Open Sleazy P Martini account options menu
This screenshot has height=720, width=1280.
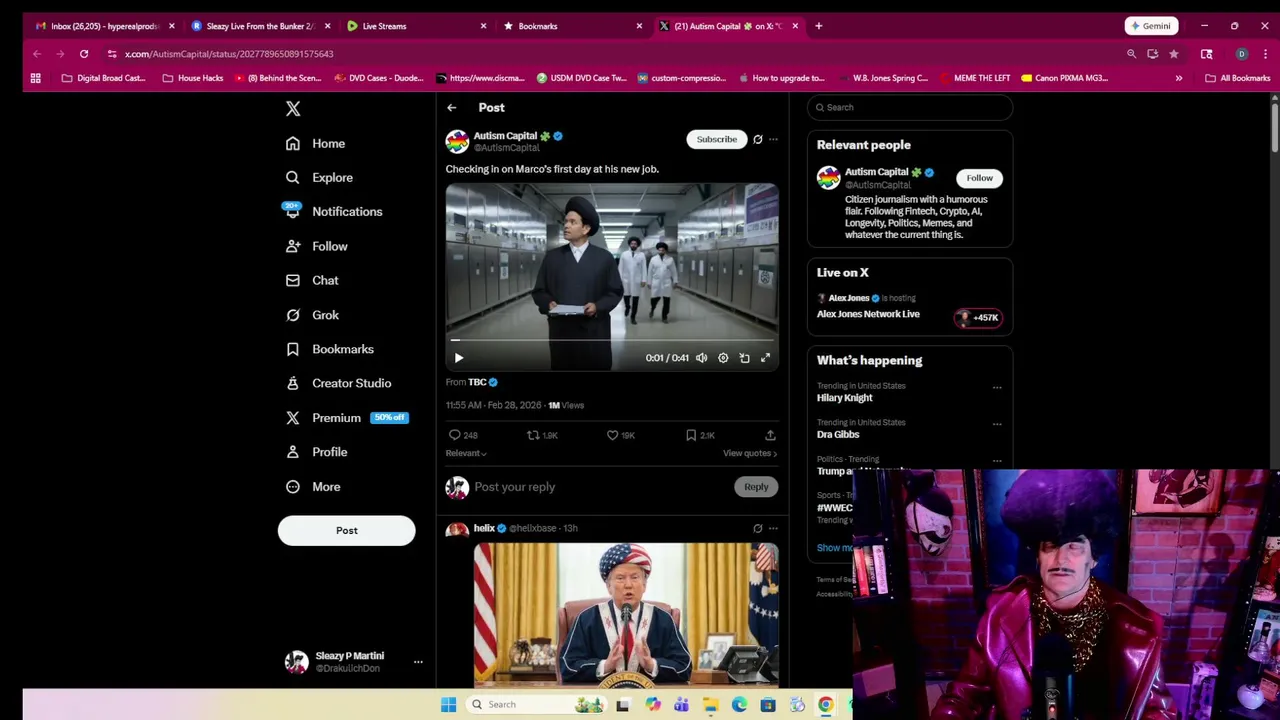pos(418,662)
